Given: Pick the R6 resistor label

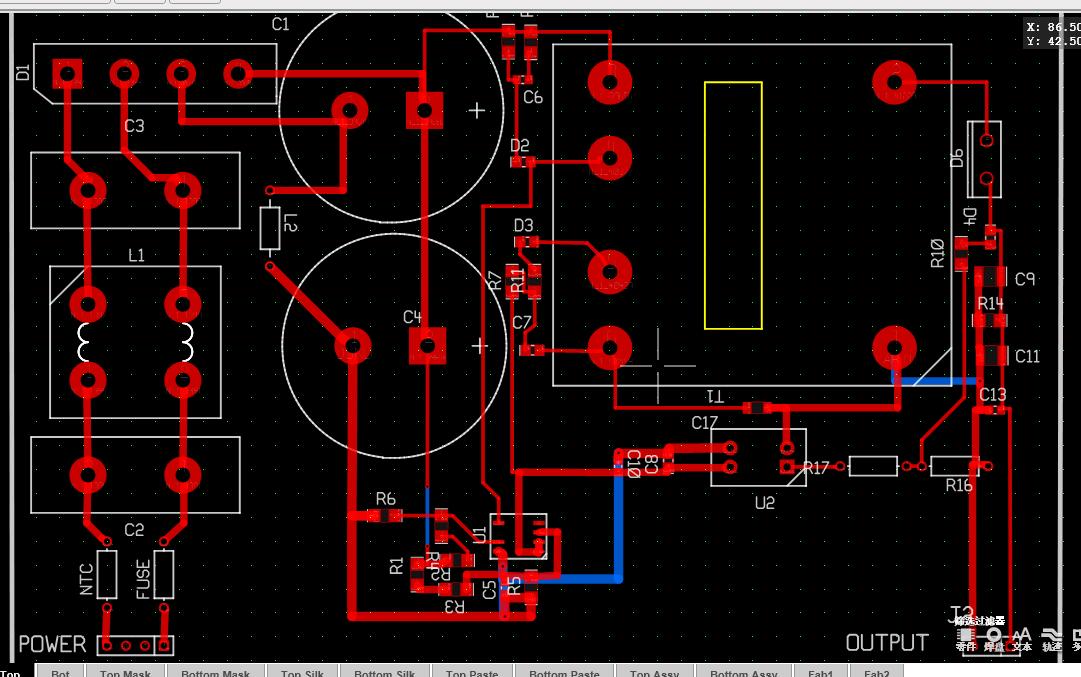Looking at the screenshot, I should click(386, 498).
